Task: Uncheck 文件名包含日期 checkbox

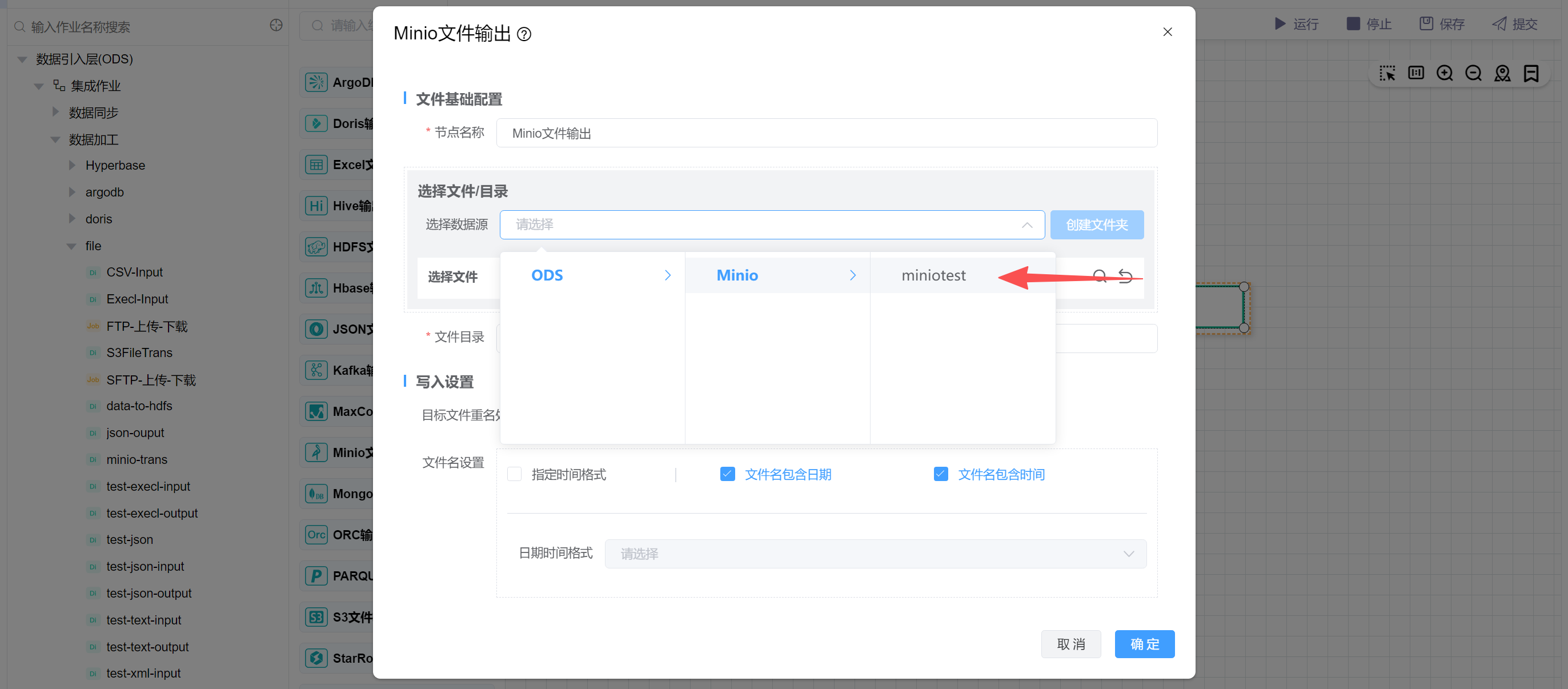Action: point(727,474)
